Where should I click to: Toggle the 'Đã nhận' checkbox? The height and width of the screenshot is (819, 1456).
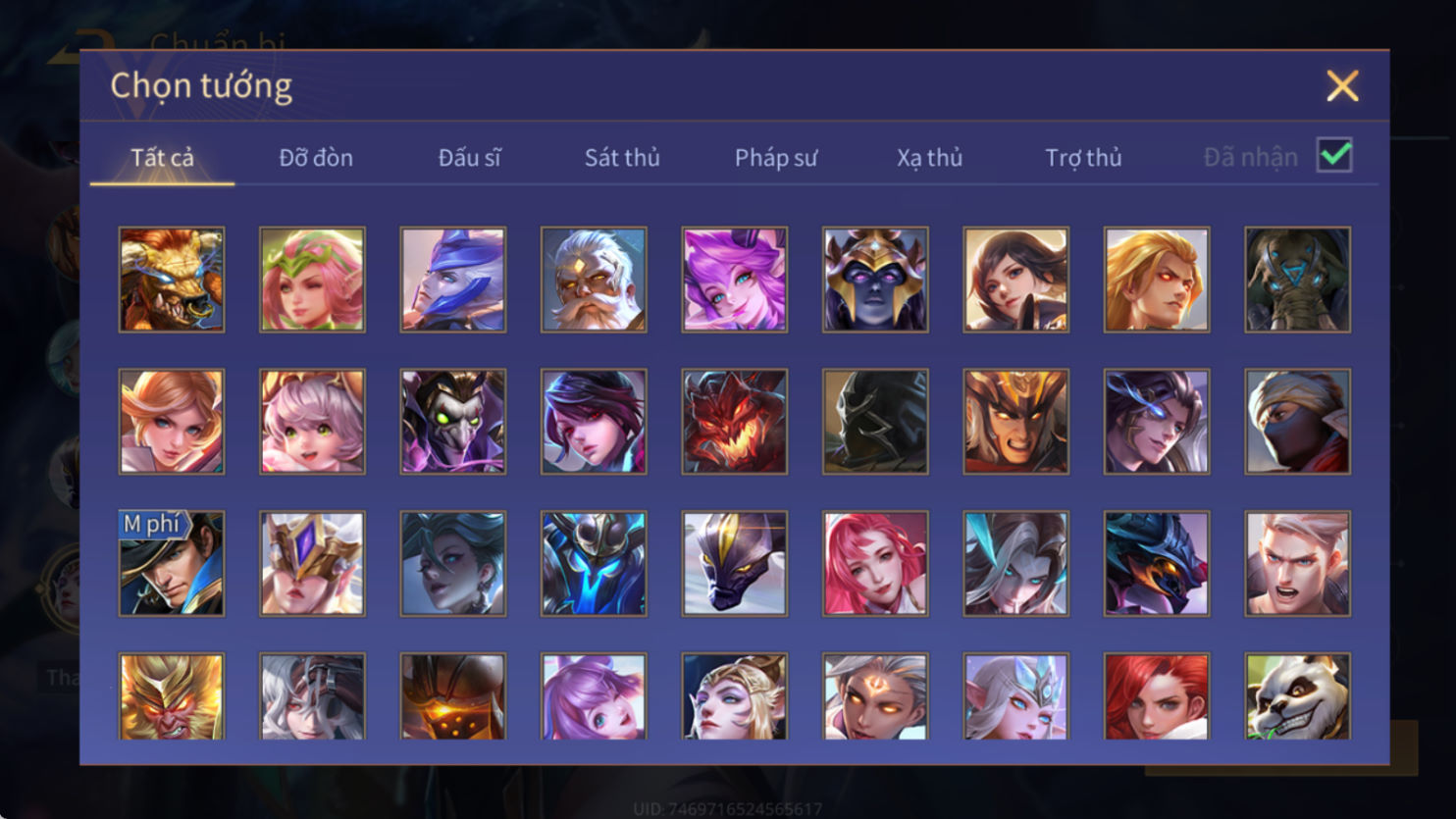(x=1334, y=155)
